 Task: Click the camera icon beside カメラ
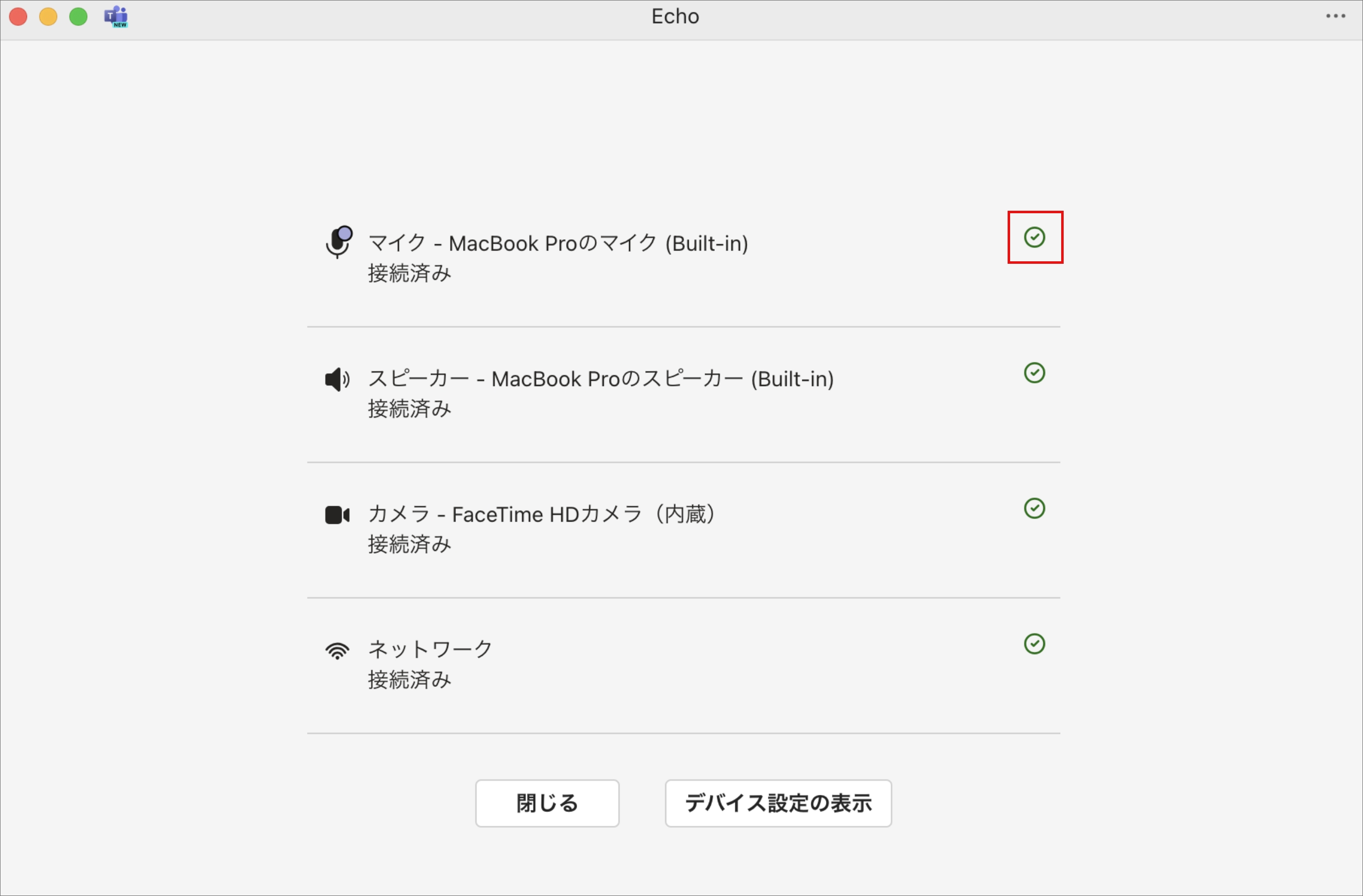coord(337,515)
